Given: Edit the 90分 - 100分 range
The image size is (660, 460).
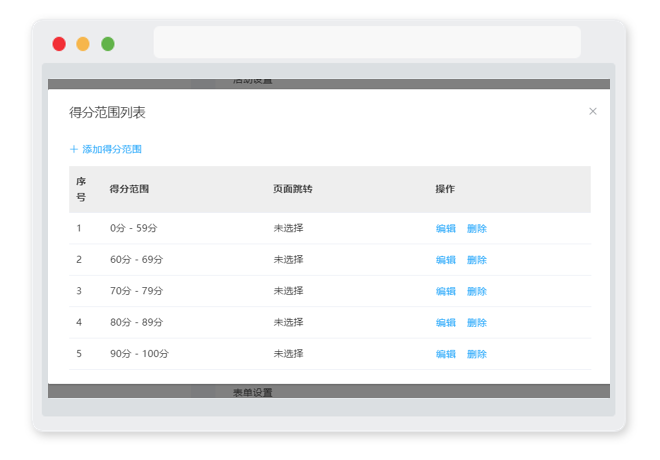Looking at the screenshot, I should (446, 354).
